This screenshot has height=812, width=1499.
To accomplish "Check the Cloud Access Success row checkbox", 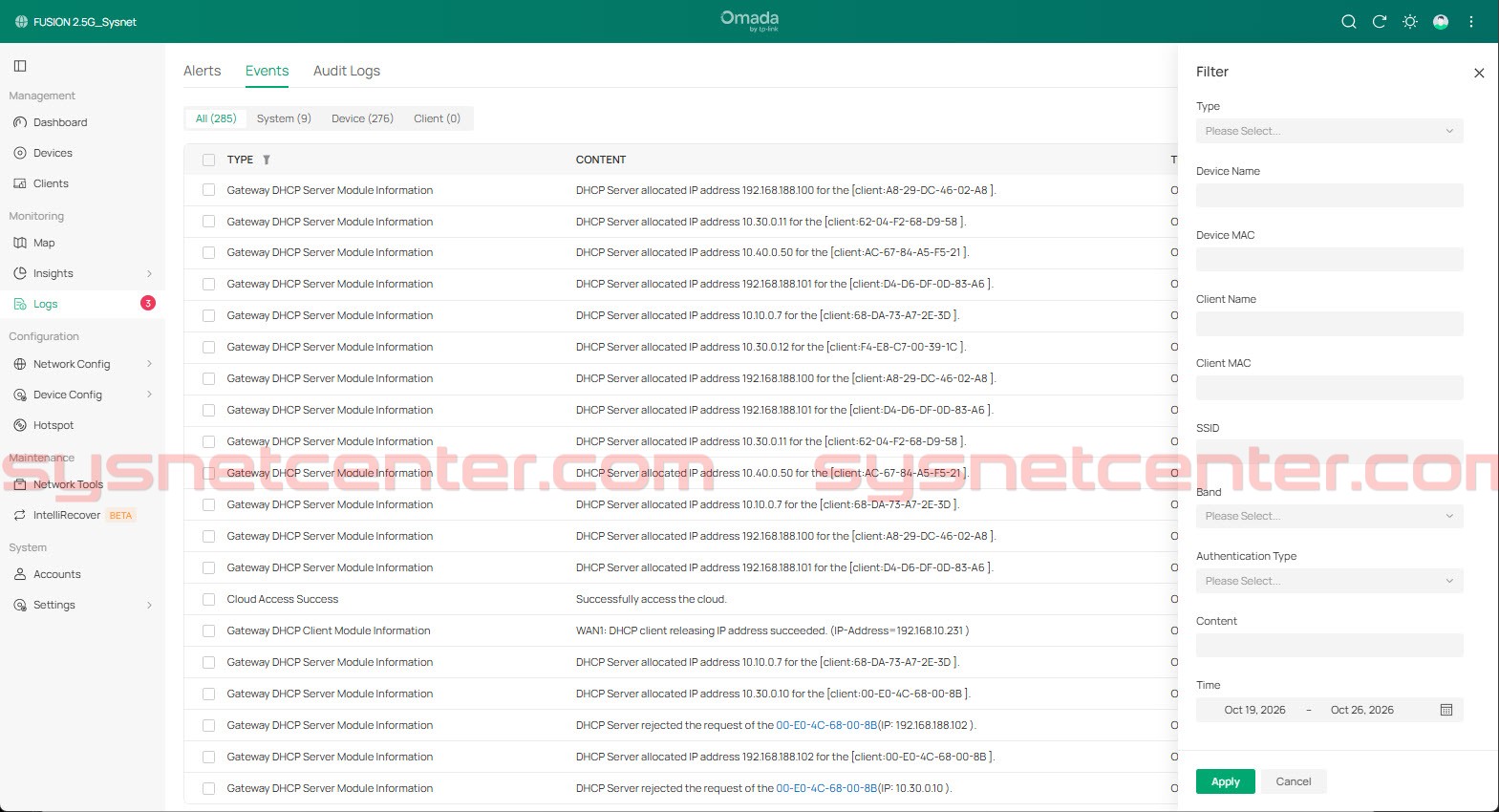I will (x=208, y=599).
